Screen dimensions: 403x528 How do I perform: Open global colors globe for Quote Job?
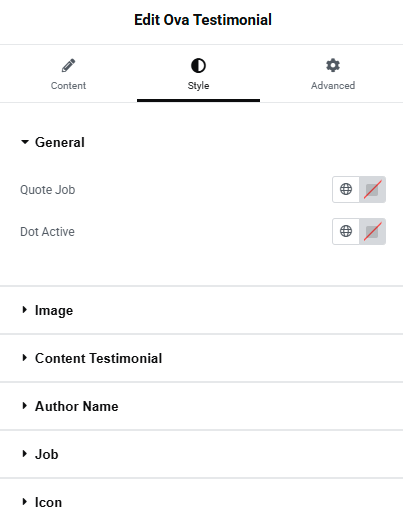346,189
